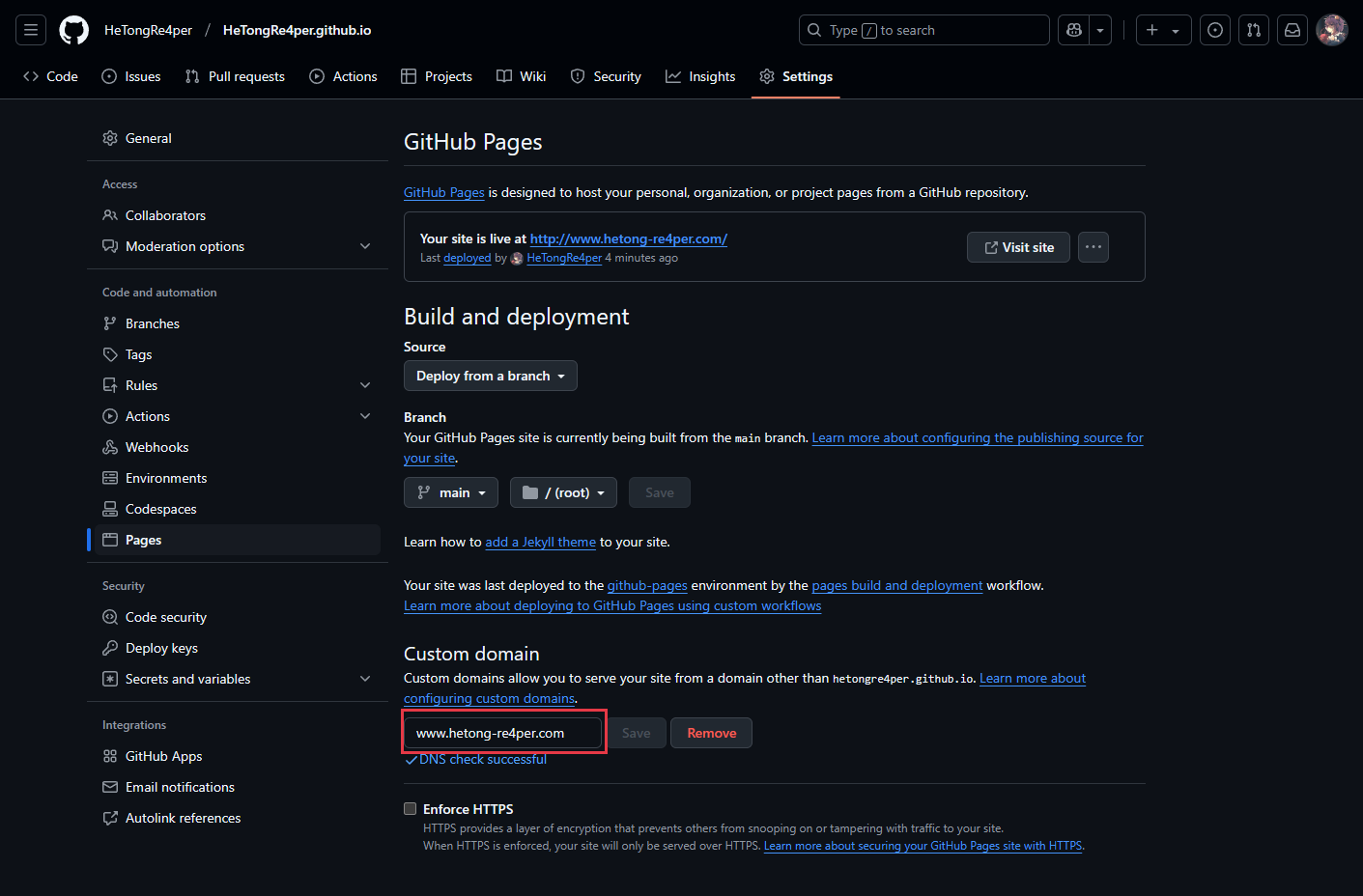View notifications via the inbox icon

coord(1292,29)
